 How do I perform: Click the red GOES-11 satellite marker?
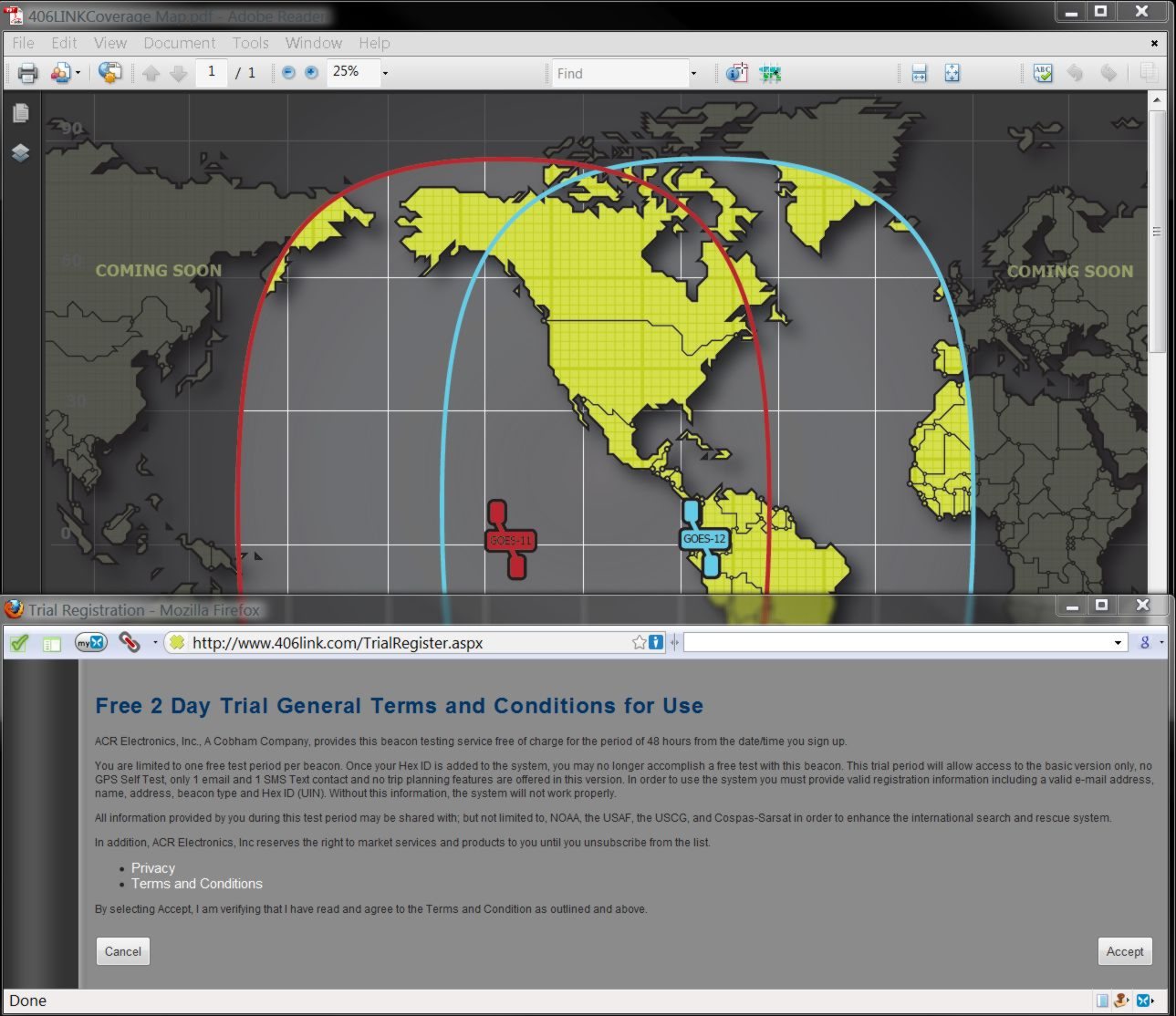510,539
